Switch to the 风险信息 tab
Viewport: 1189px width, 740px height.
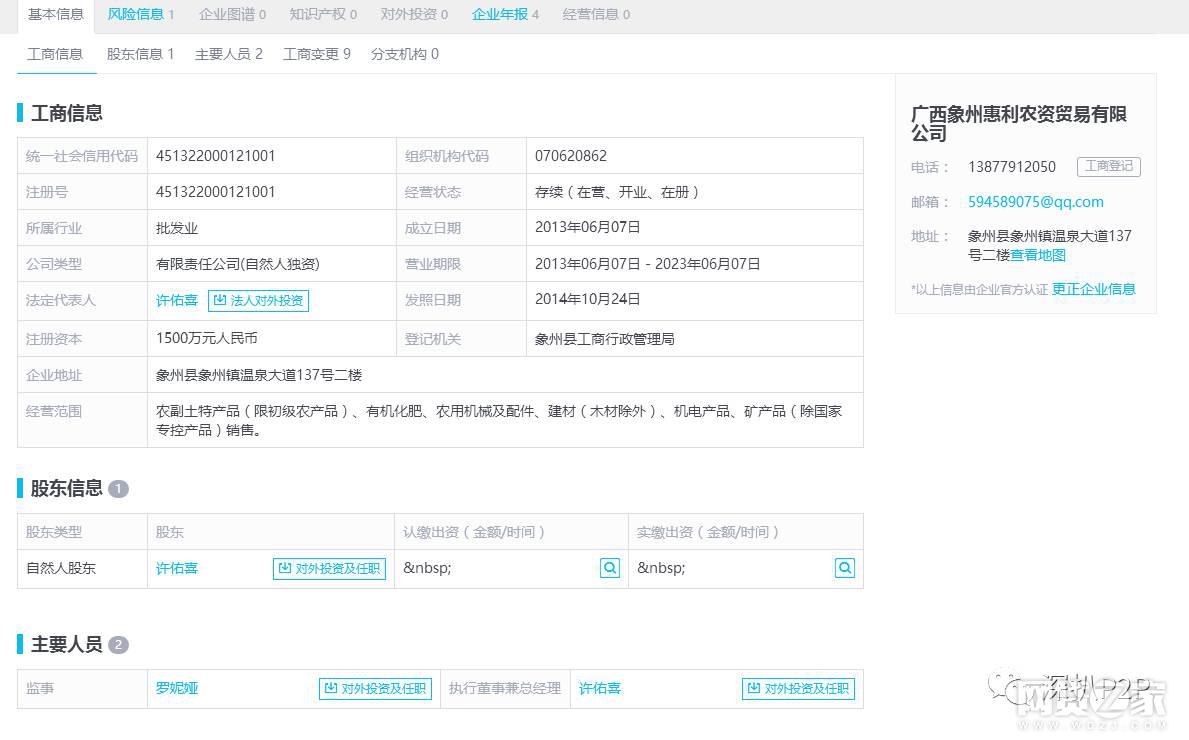140,14
